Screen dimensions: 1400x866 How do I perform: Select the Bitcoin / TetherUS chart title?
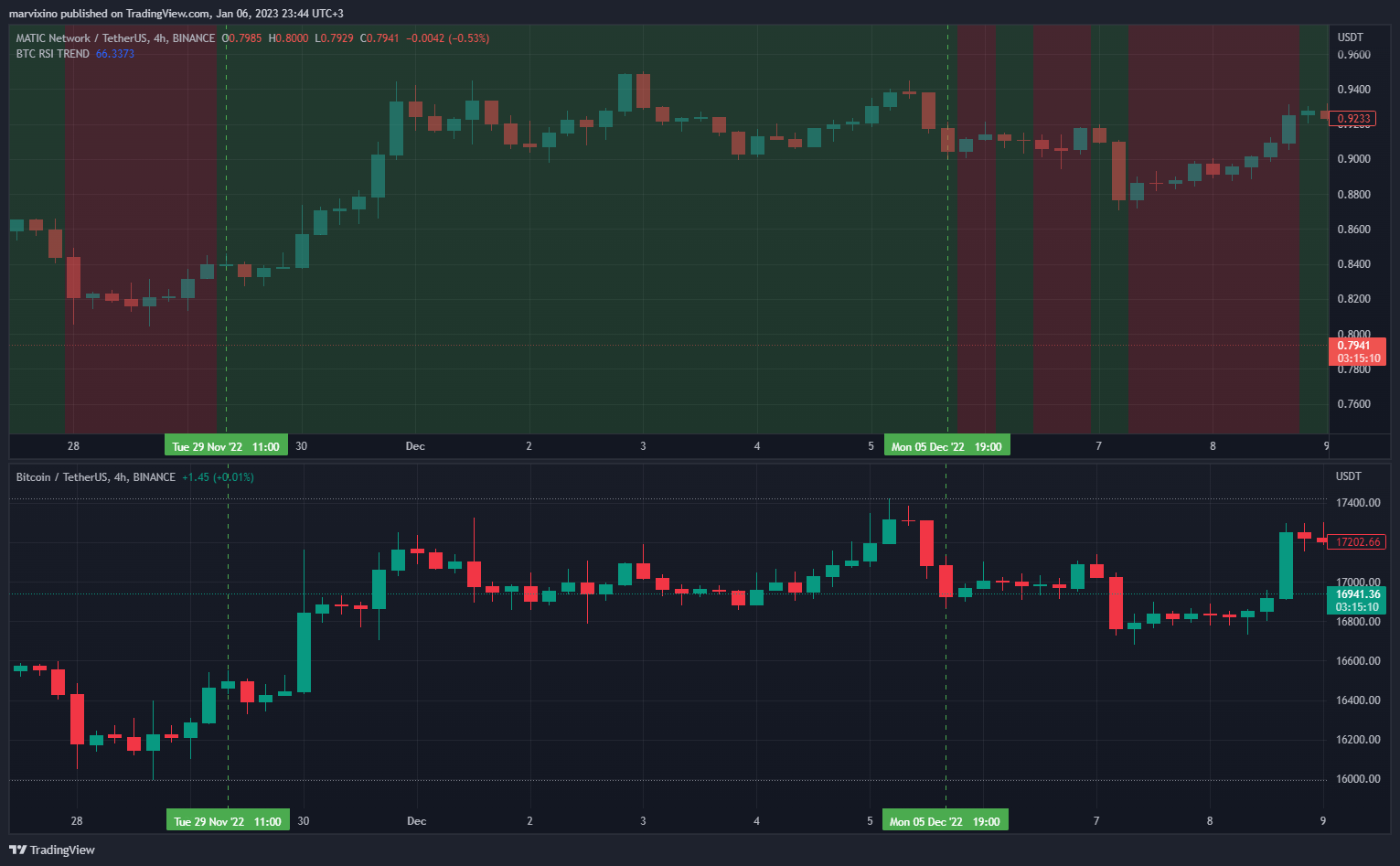tap(96, 477)
